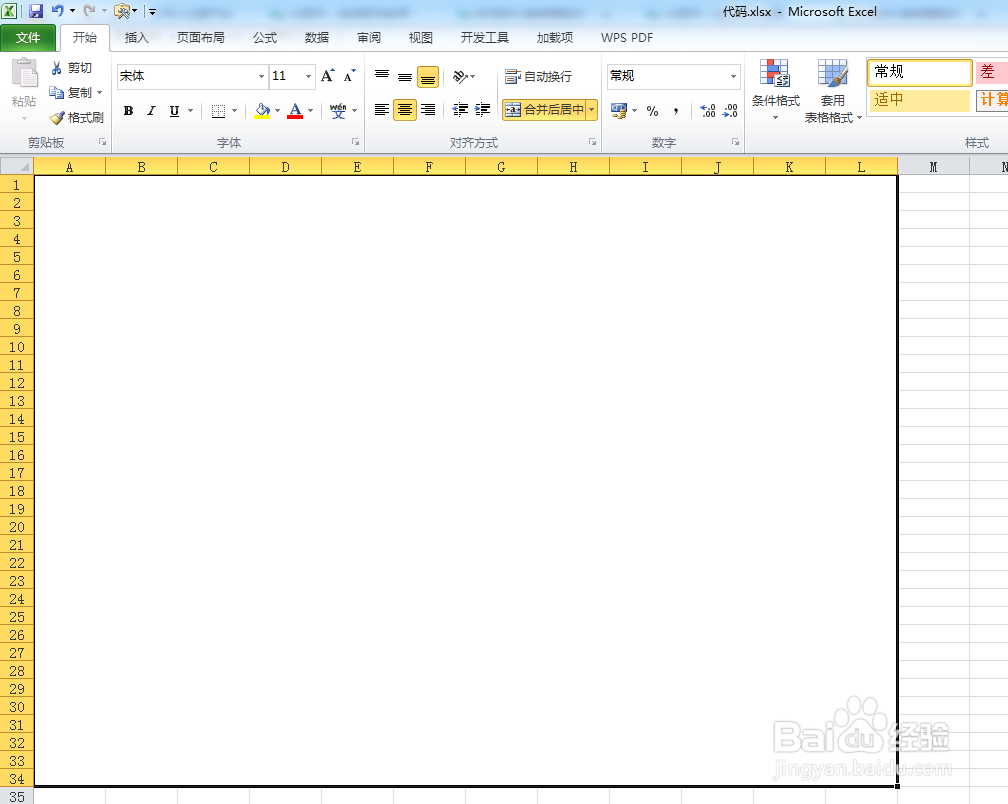Screen dimensions: 1008x804
Task: Expand the 复制 copy dropdown arrow
Action: (100, 93)
